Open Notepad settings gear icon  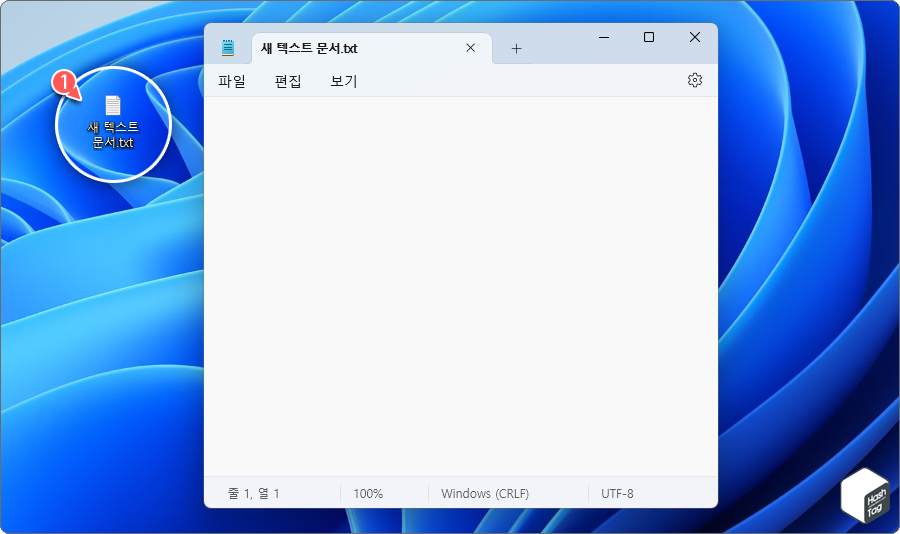point(695,80)
